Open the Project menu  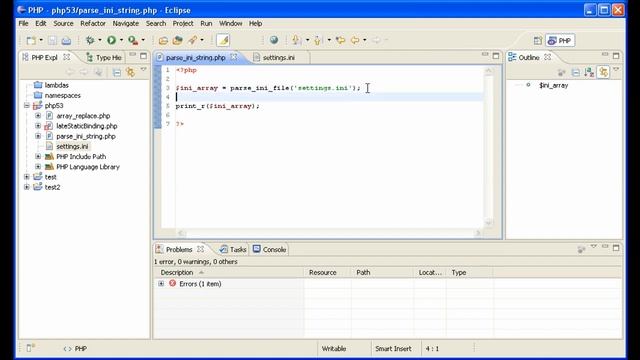183,24
